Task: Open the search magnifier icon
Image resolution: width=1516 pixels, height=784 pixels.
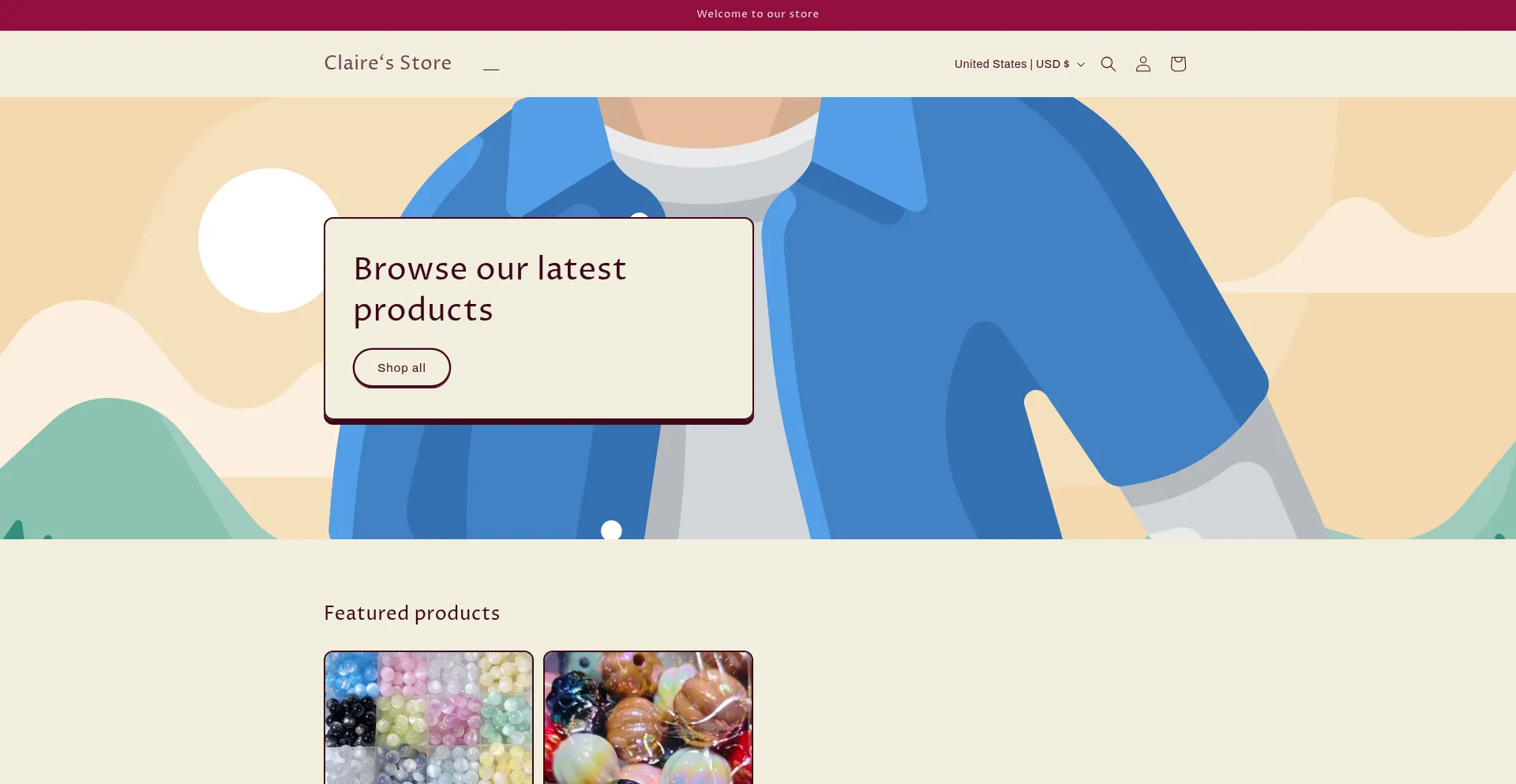Action: pos(1108,64)
